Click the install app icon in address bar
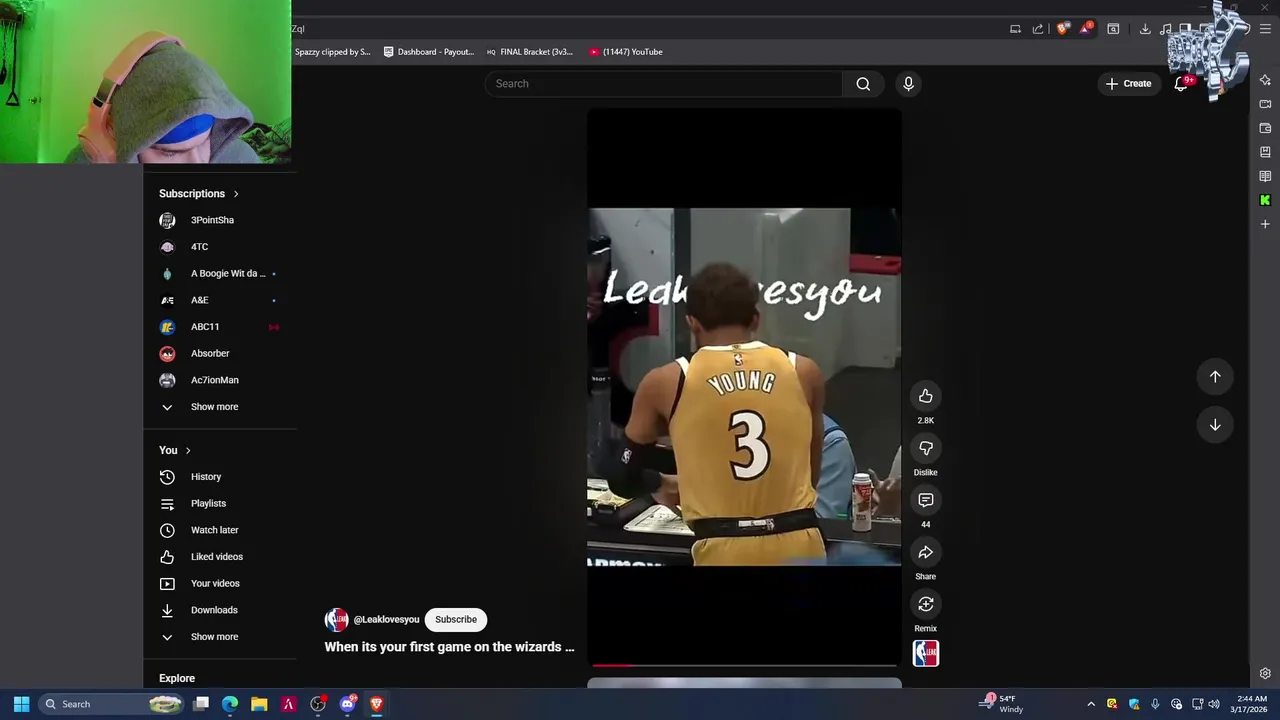Screen dimensions: 1280x720 (1015, 29)
